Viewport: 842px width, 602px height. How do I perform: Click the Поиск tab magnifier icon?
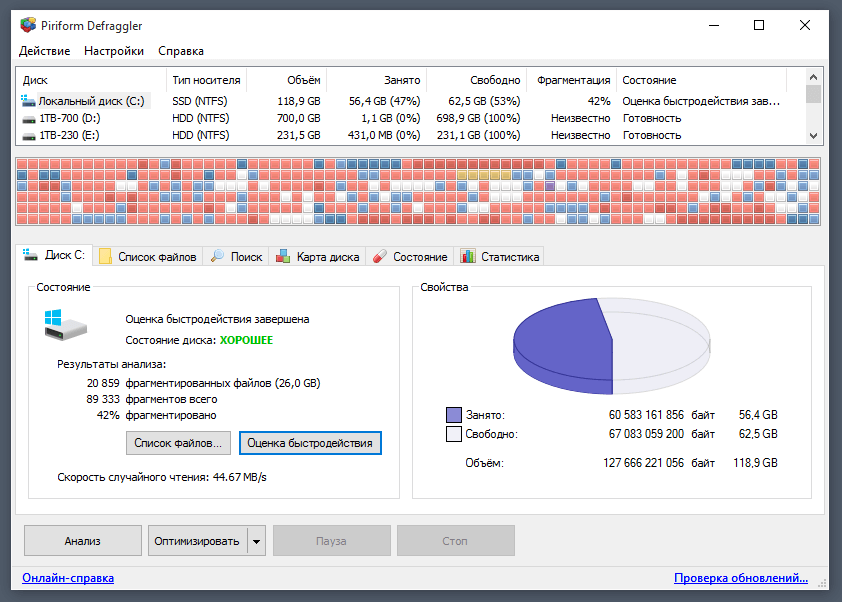coord(217,256)
